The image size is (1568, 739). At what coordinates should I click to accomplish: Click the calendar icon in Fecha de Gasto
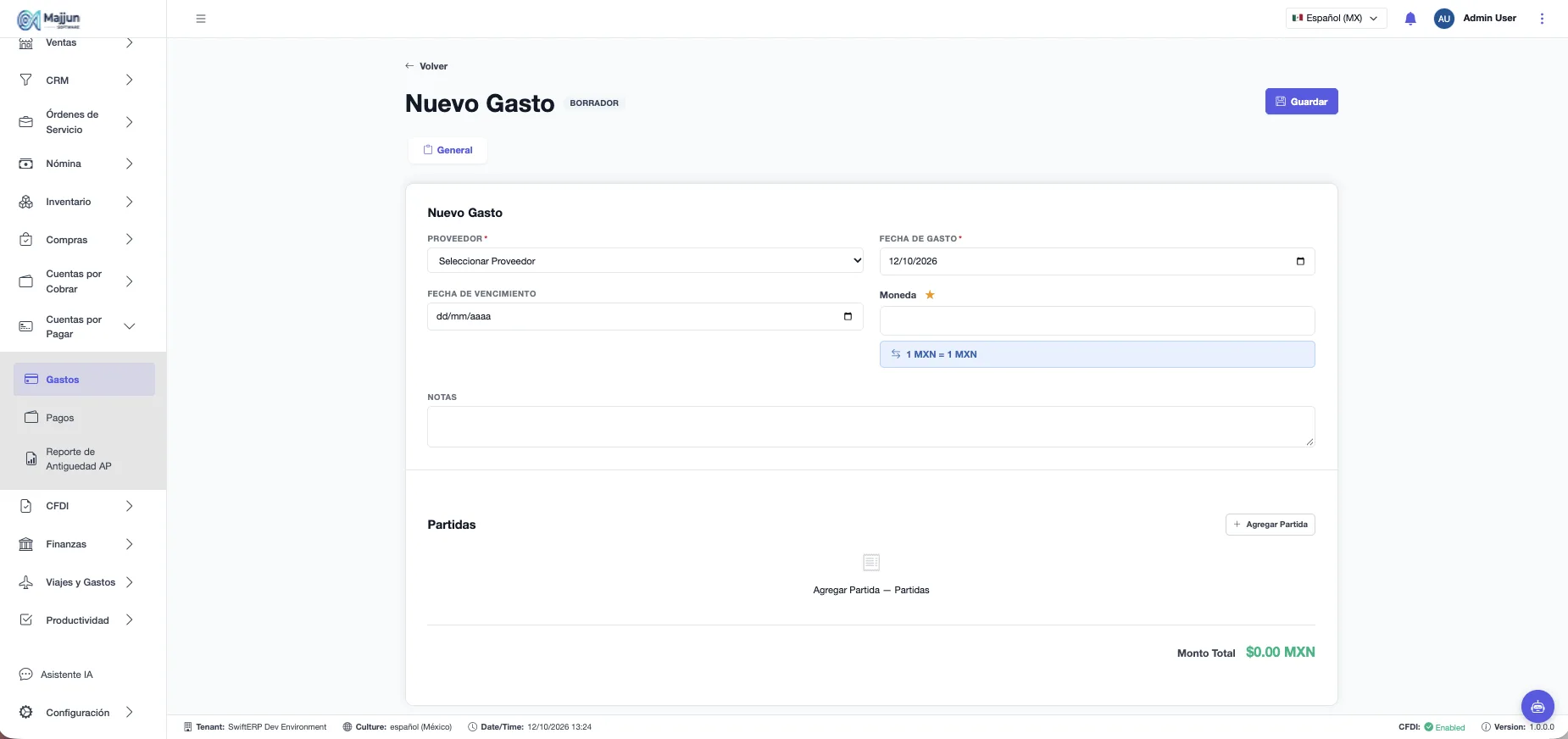(1300, 261)
